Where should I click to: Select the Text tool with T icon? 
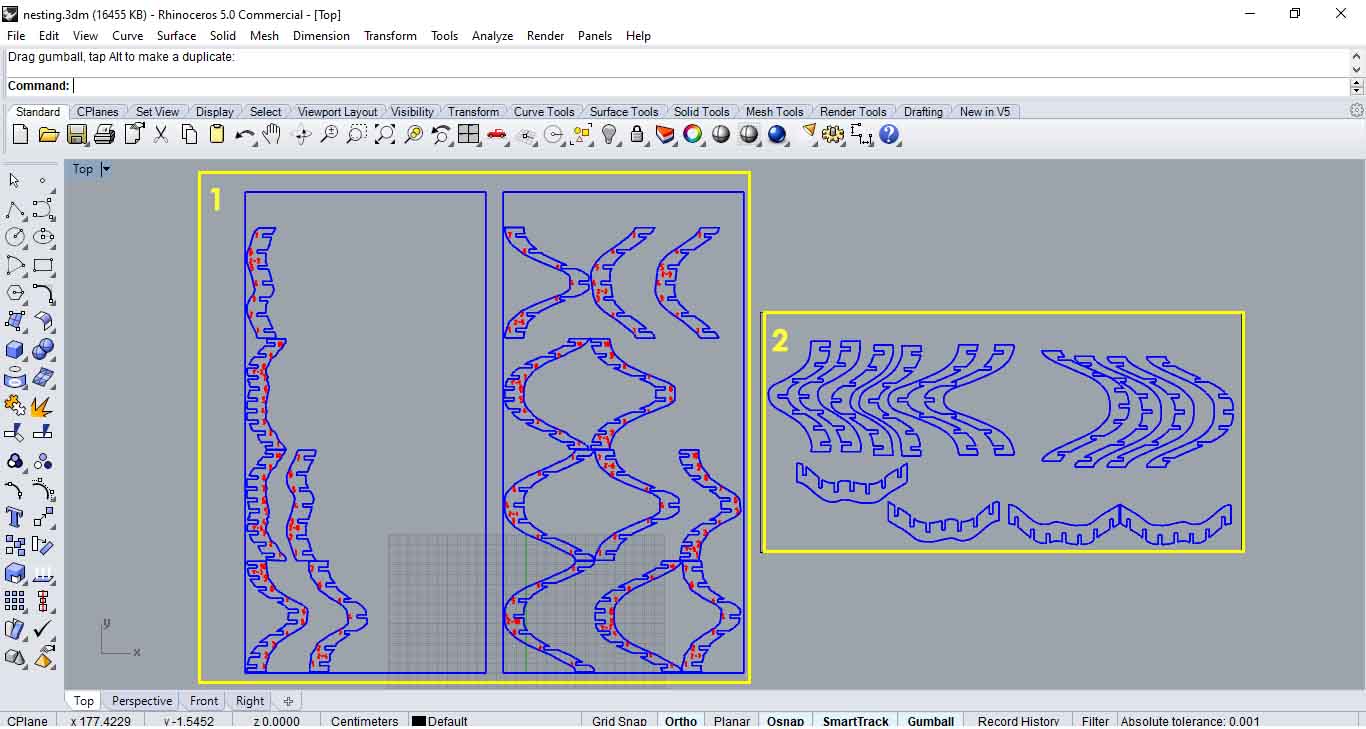15,517
